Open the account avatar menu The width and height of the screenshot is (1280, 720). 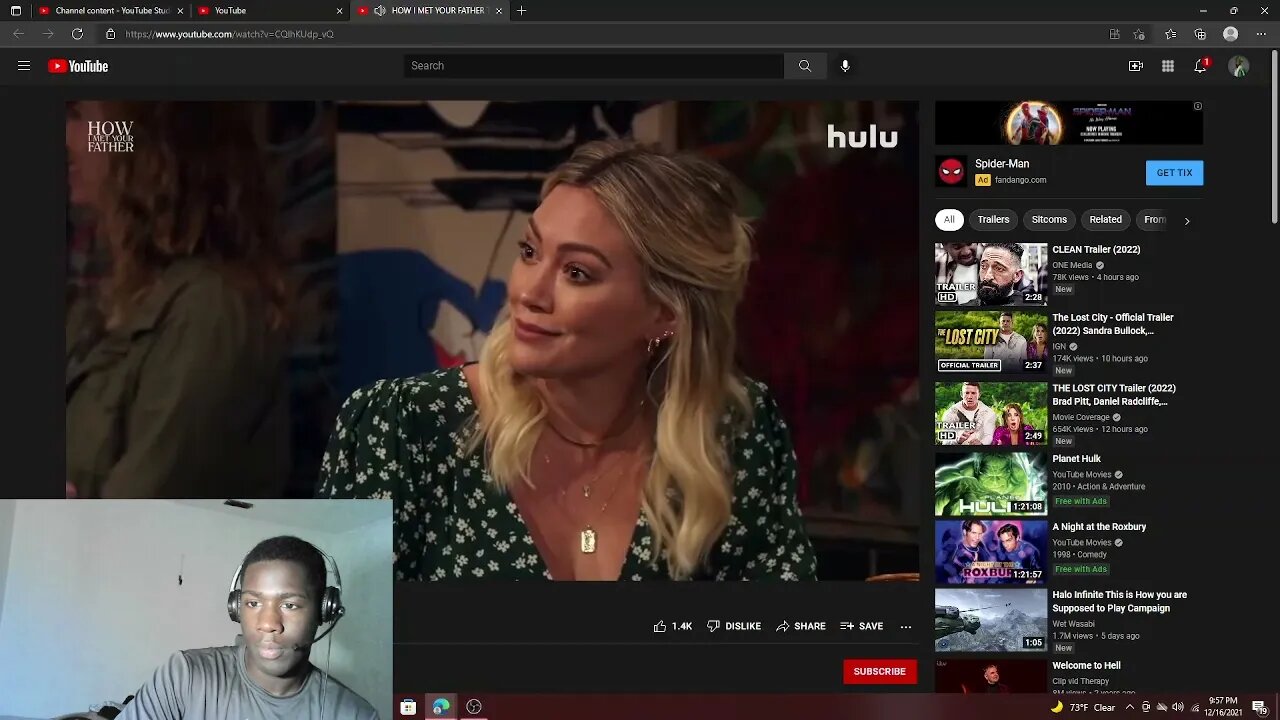[x=1239, y=66]
